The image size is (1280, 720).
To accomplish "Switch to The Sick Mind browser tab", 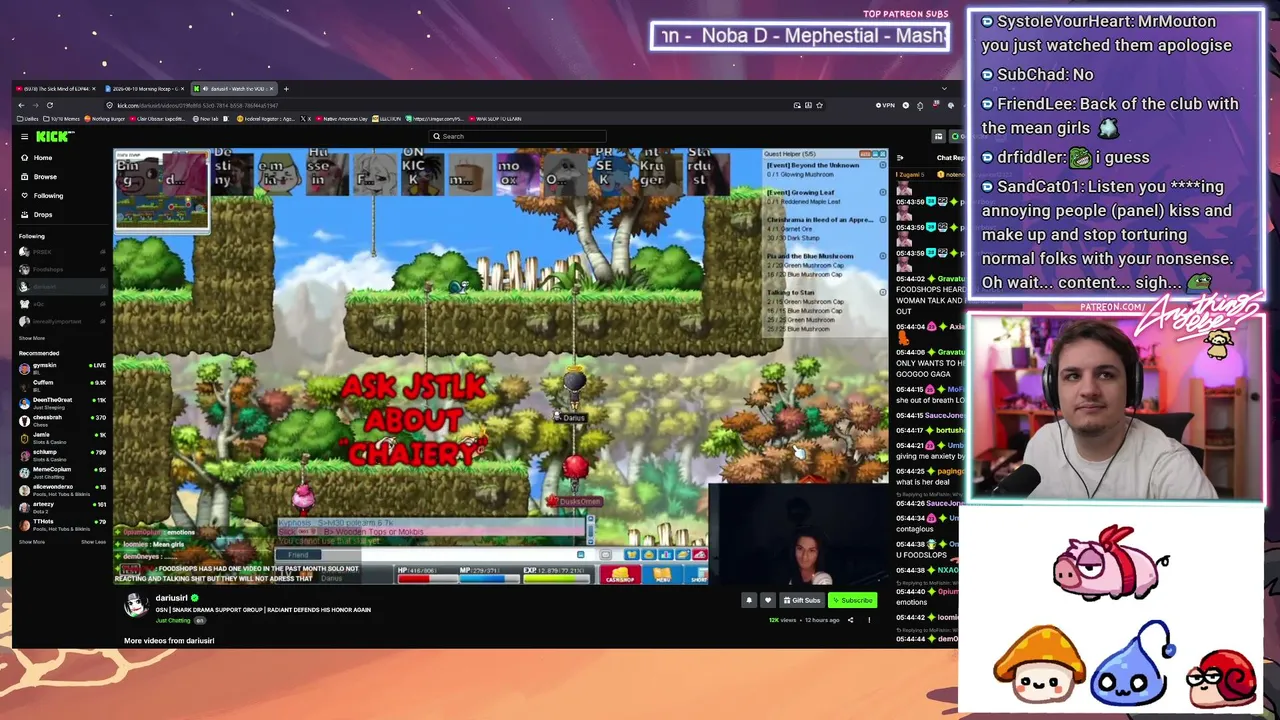I will click(x=56, y=89).
